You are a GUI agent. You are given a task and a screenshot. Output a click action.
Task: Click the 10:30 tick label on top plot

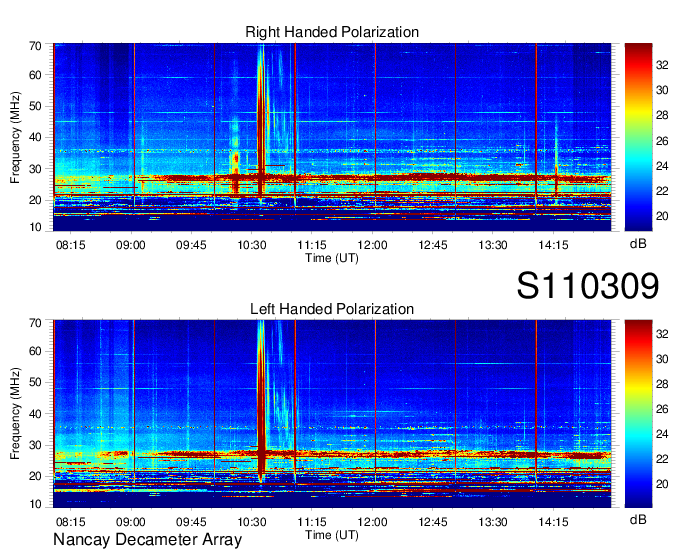pyautogui.click(x=252, y=245)
